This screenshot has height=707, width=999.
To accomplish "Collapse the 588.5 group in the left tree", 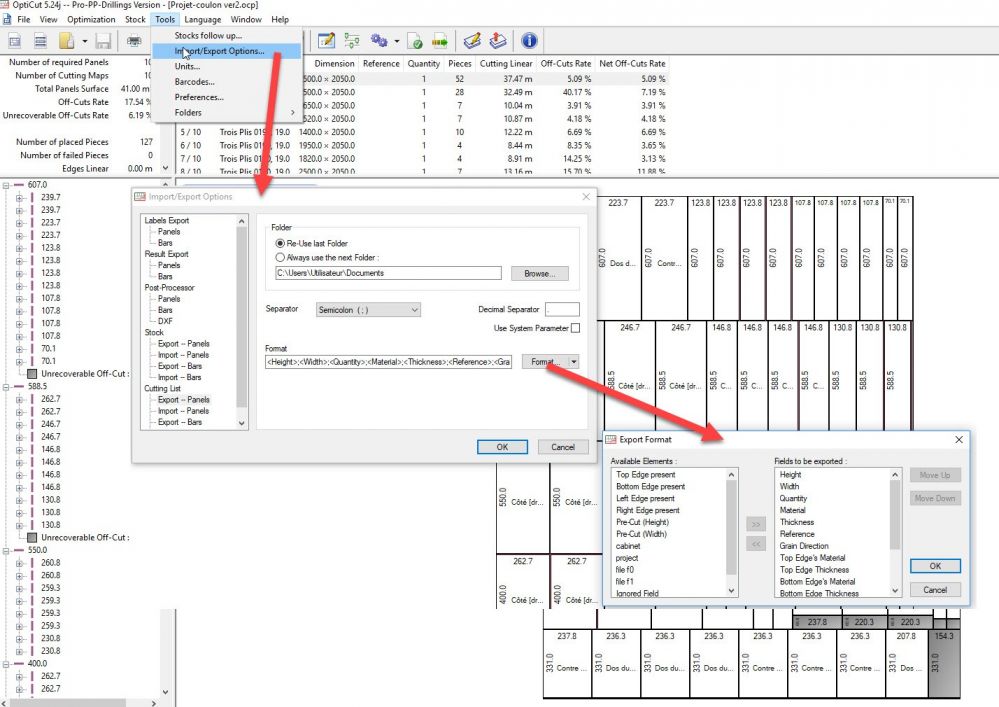I will [6, 387].
